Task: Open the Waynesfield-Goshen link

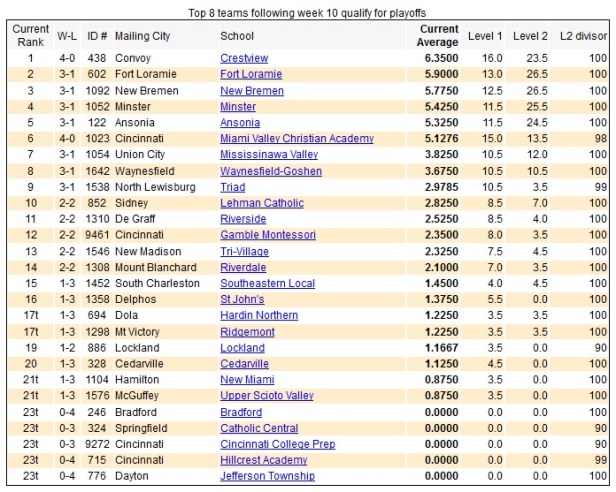Action: click(271, 171)
